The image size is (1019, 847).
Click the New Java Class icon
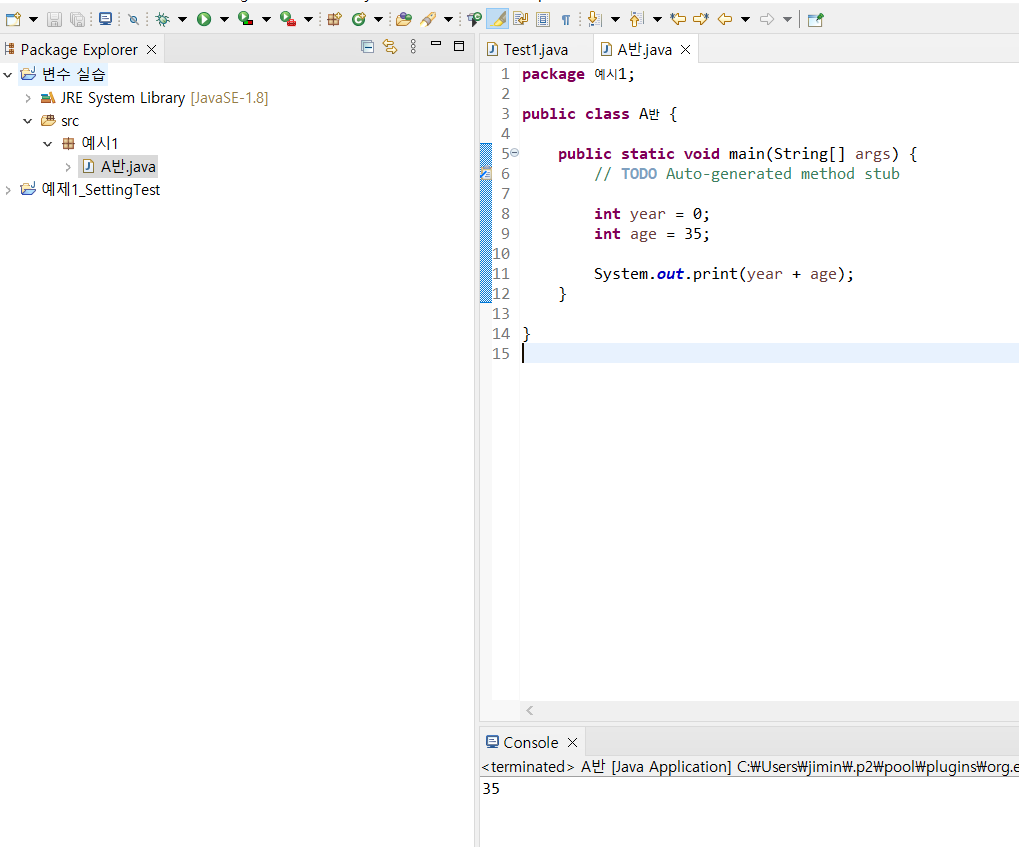point(359,20)
